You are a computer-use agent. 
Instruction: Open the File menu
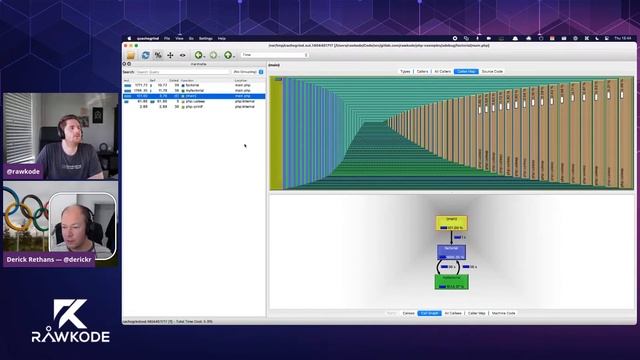pos(167,38)
